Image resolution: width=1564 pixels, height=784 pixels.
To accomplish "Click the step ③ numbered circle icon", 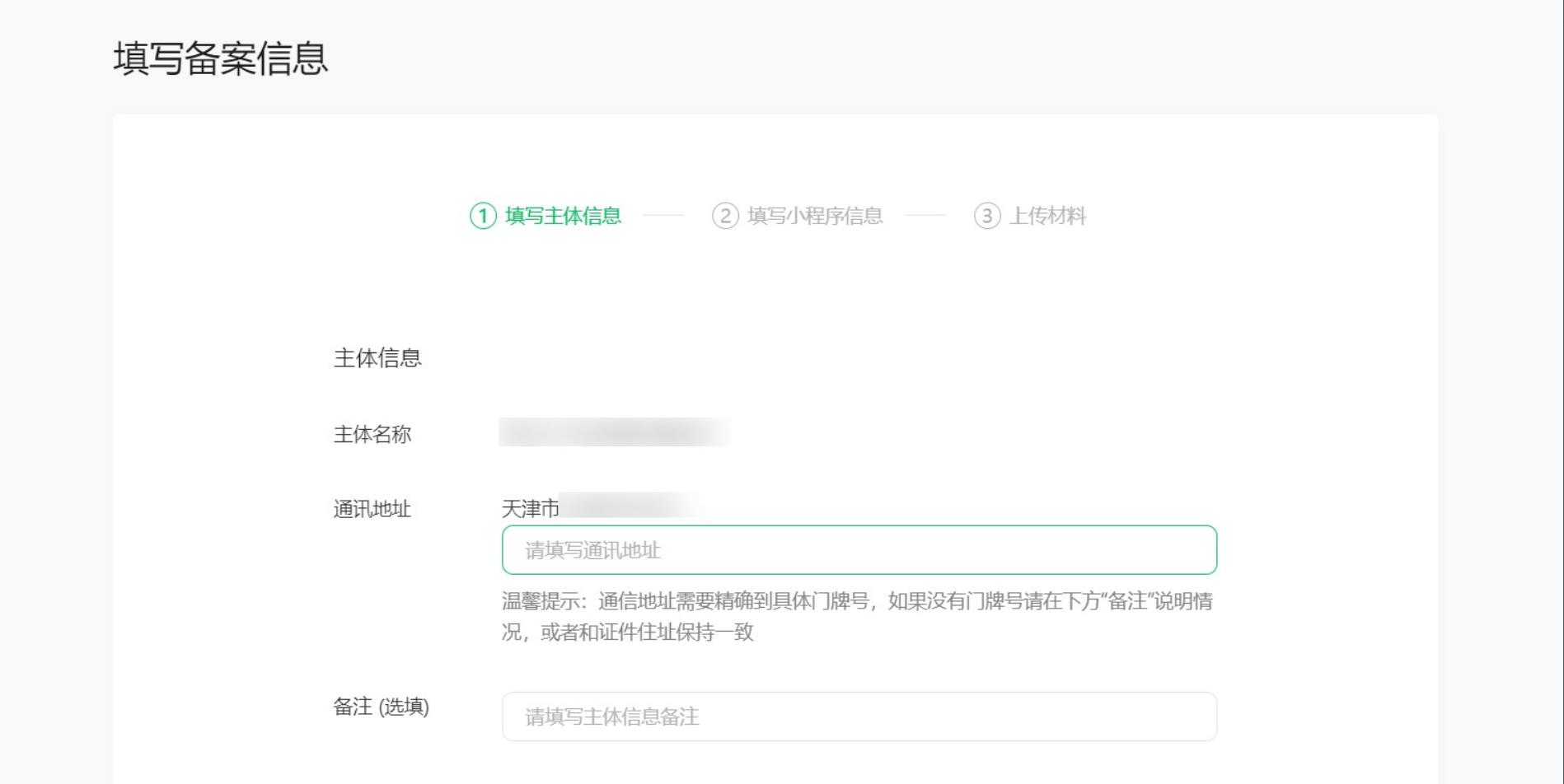I will pos(988,216).
